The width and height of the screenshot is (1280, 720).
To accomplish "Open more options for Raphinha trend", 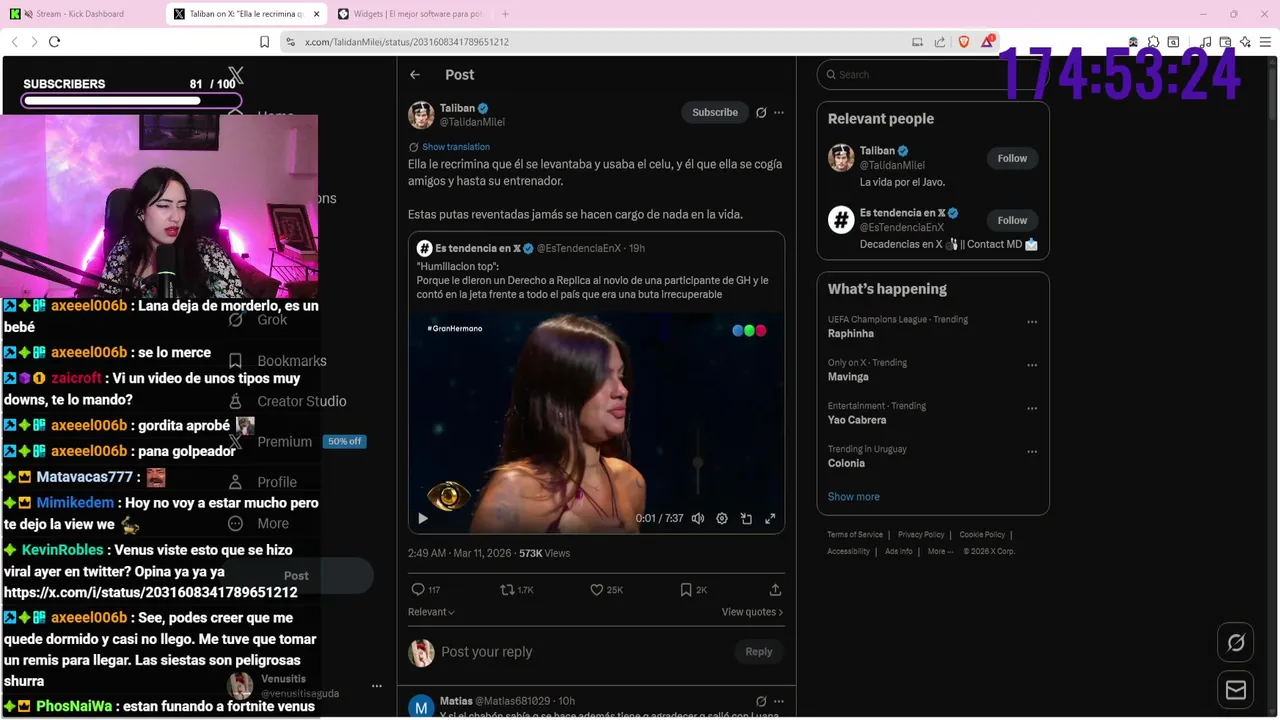I will pos(1032,322).
